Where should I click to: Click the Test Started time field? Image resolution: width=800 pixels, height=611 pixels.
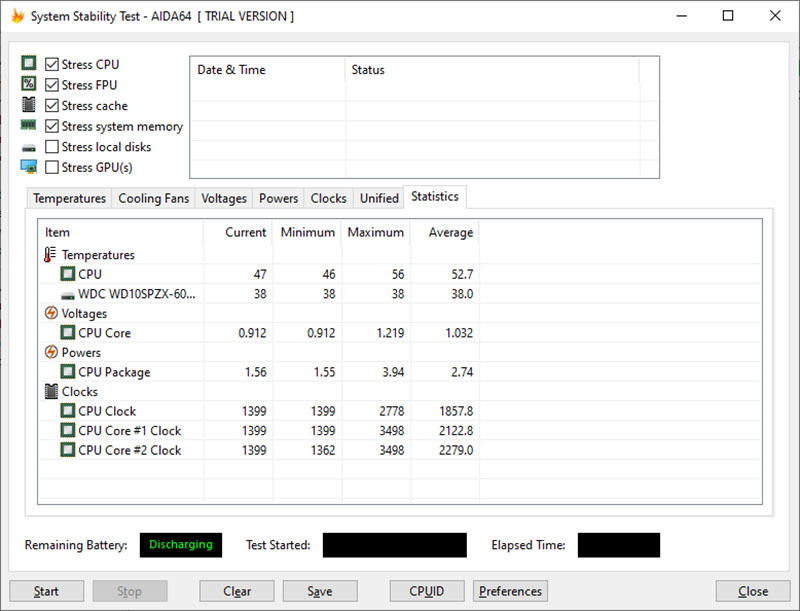[x=394, y=545]
